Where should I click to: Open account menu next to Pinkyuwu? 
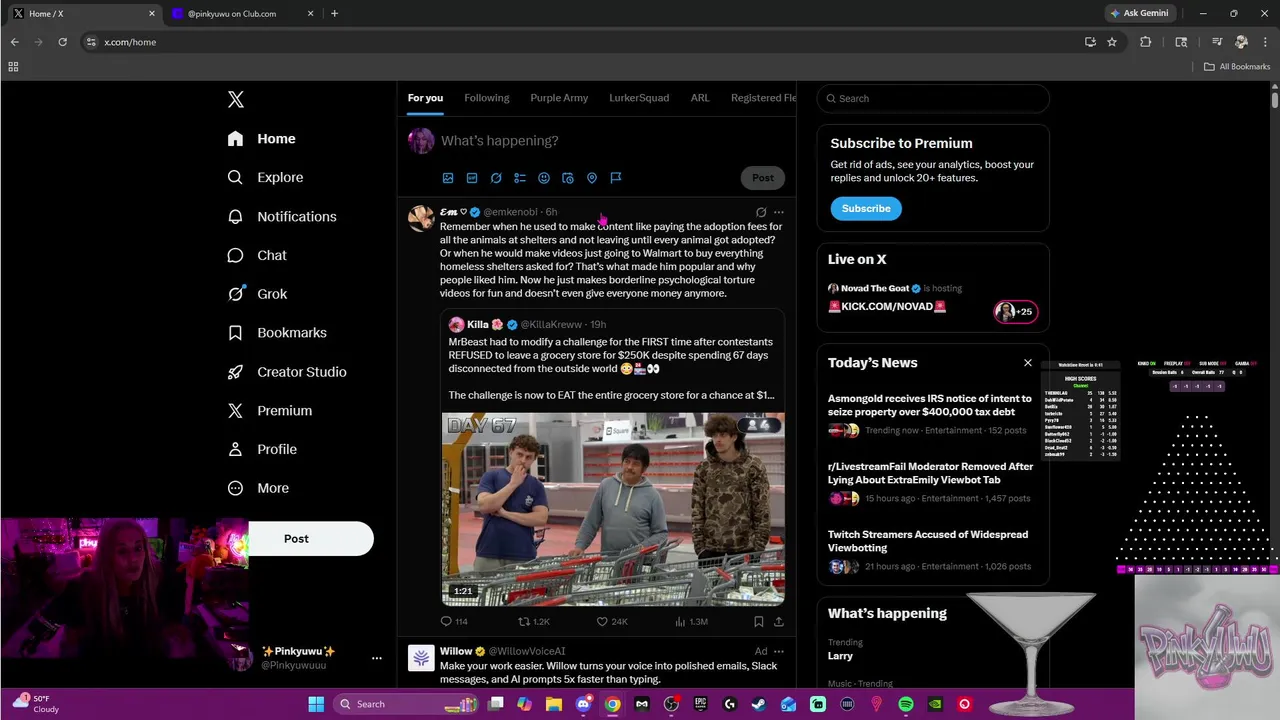point(377,658)
